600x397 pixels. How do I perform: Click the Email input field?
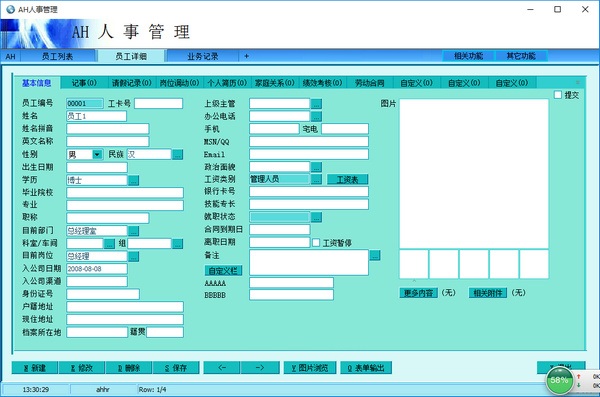point(309,154)
